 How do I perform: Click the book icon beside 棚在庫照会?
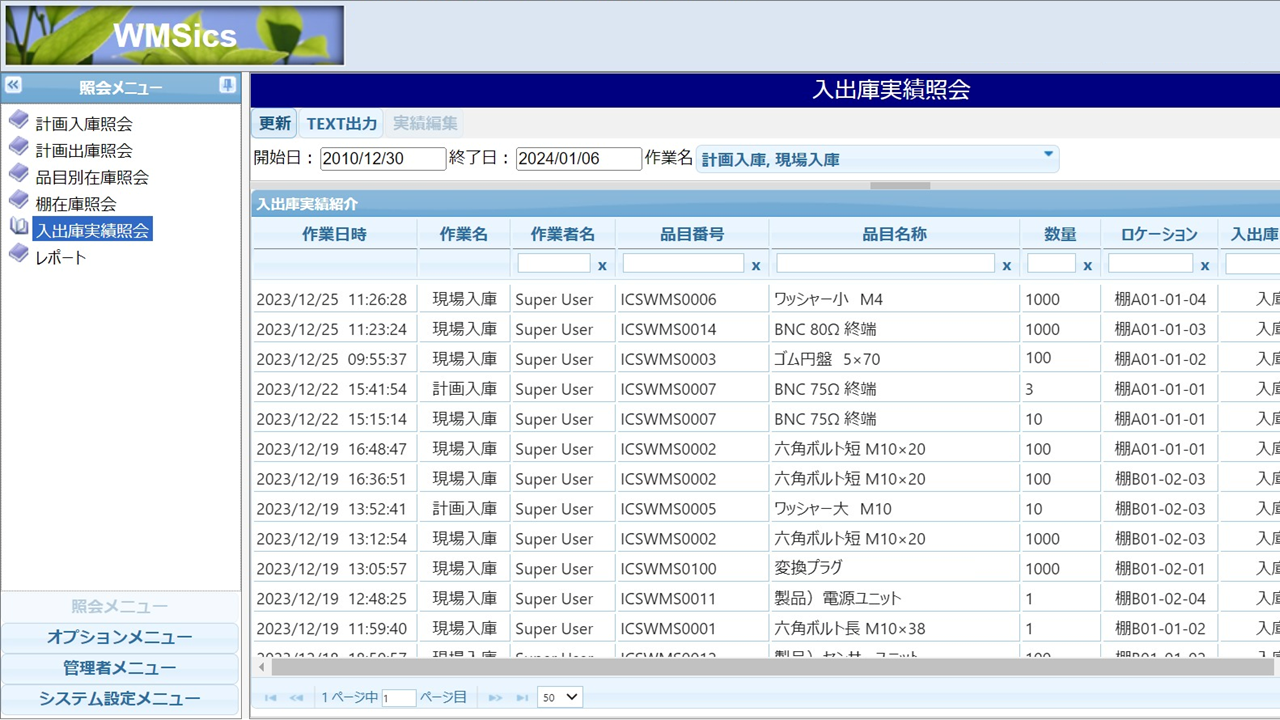point(18,201)
